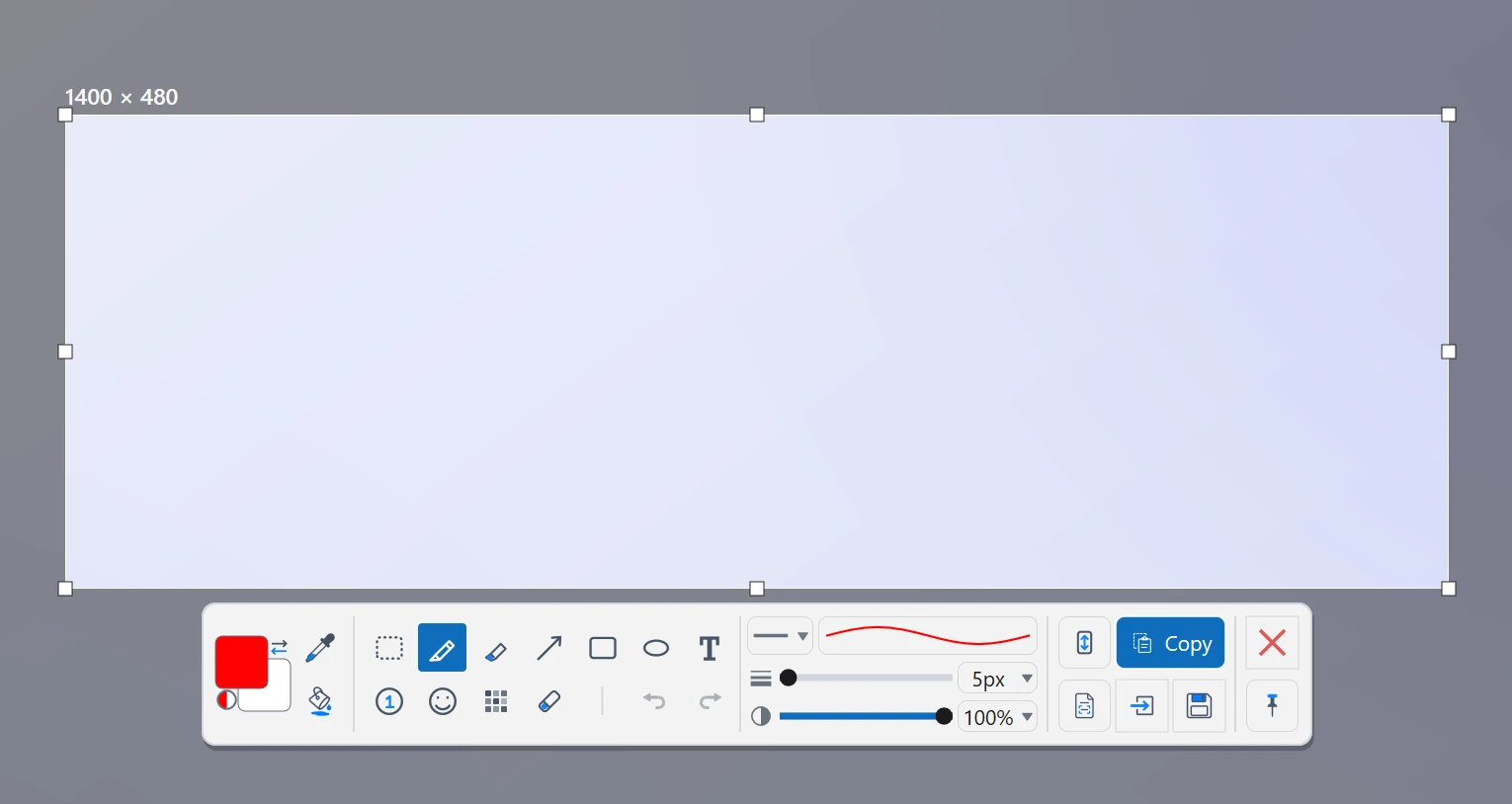1512x804 pixels.
Task: Click the Copy button
Action: point(1170,643)
